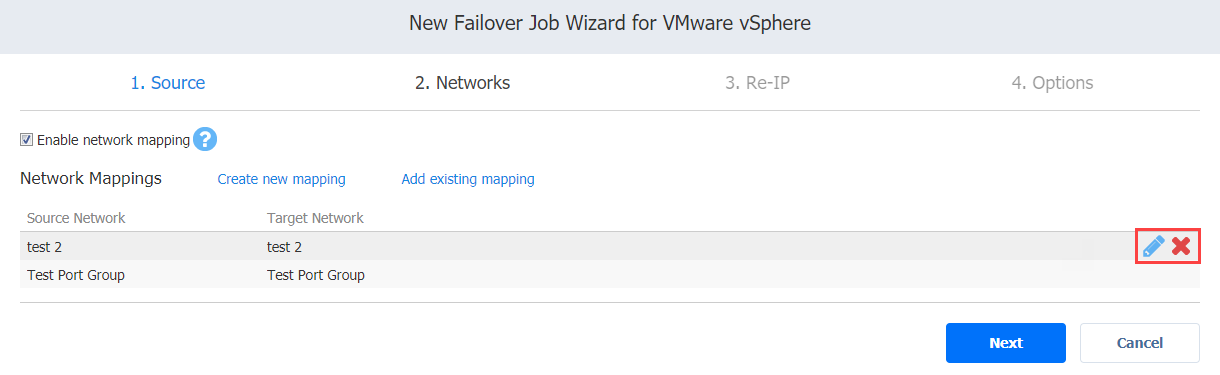The width and height of the screenshot is (1220, 375).
Task: Uncheck the Enable network mapping checkbox
Action: pos(27,140)
